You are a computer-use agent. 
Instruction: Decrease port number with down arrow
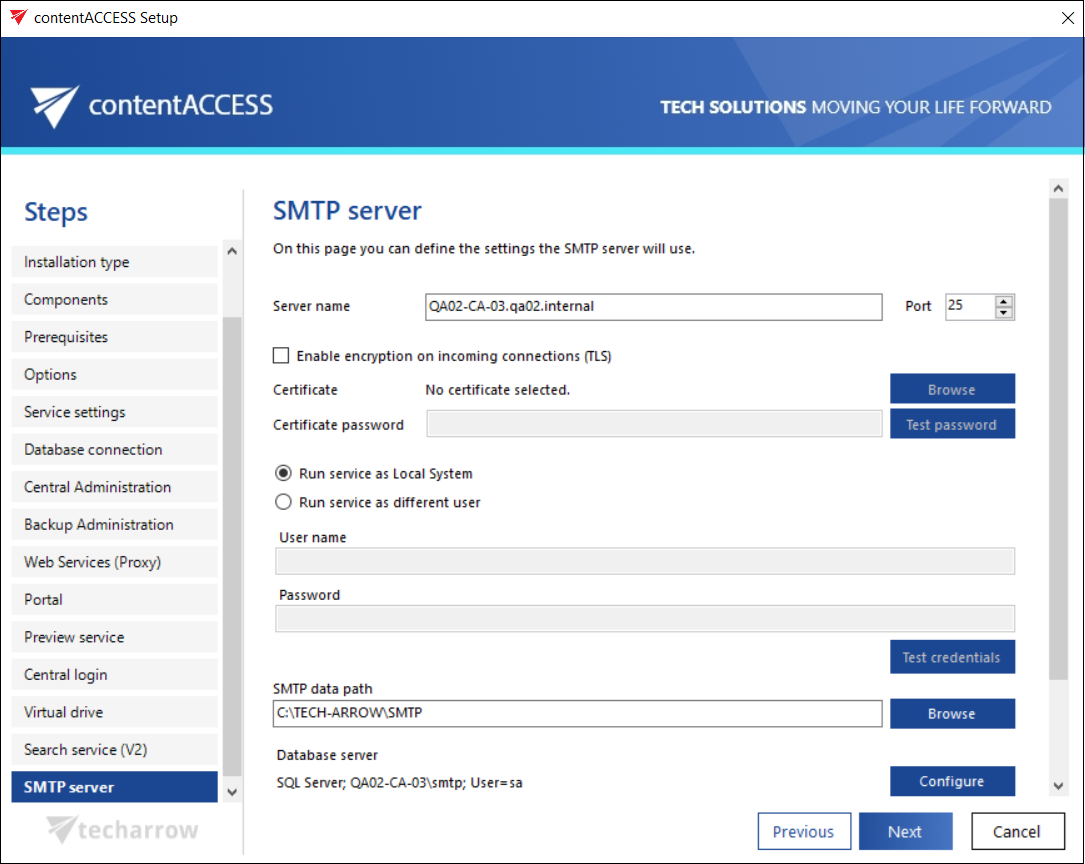[1004, 313]
